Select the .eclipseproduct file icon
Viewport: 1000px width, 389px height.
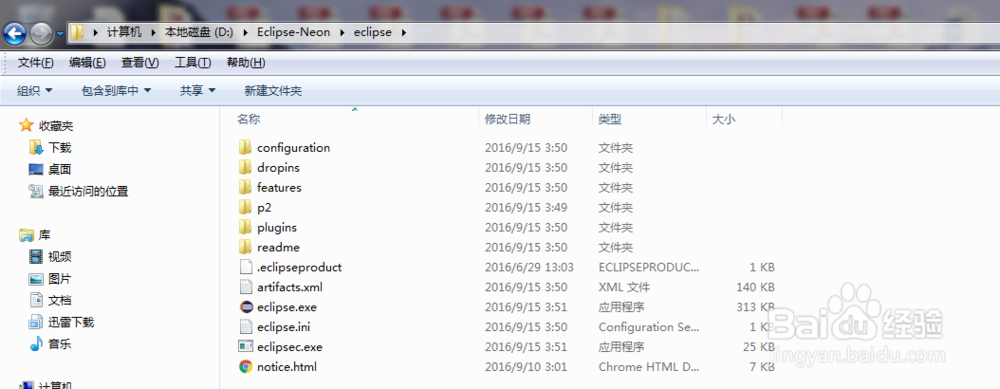[246, 267]
